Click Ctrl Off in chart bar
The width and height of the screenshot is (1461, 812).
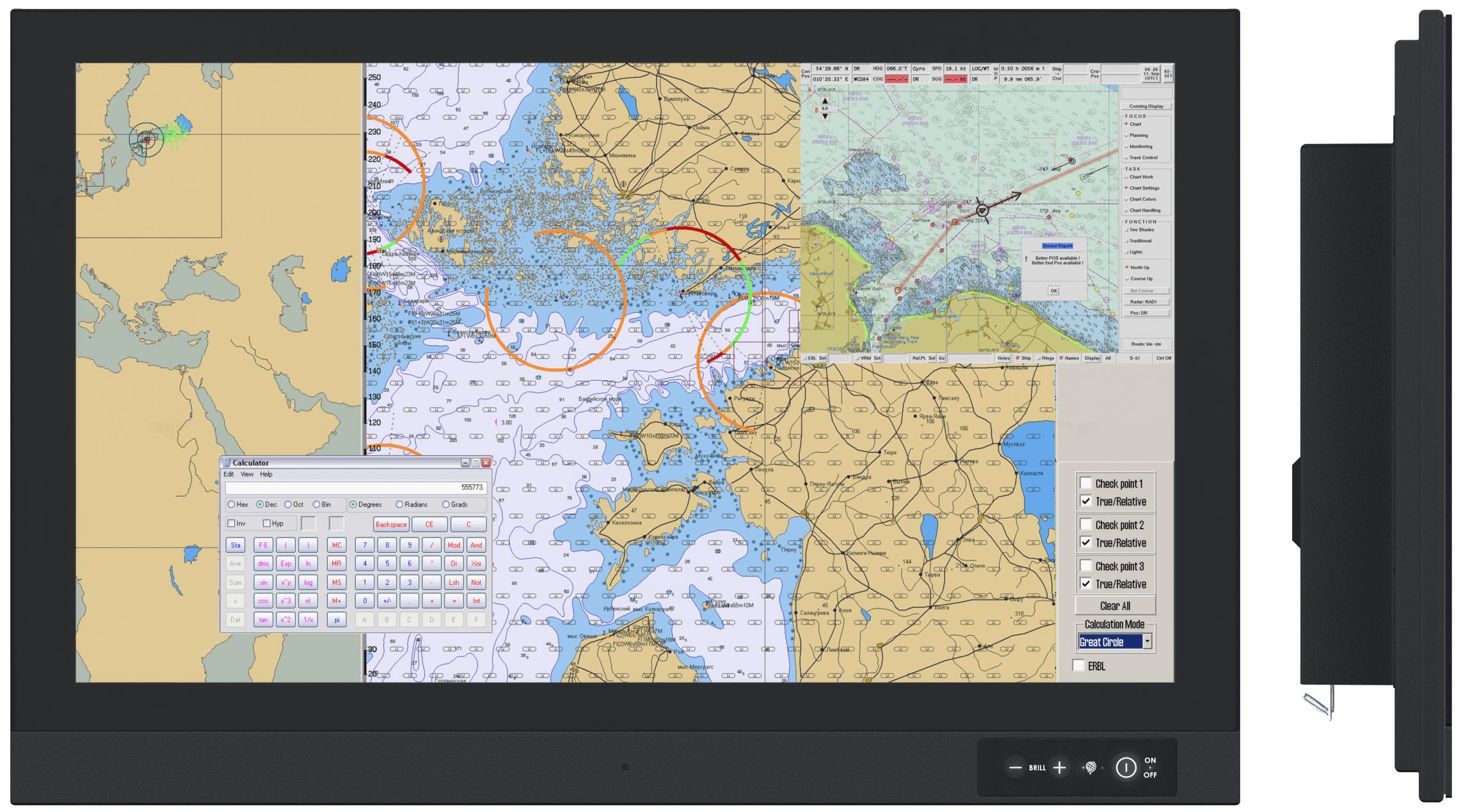1163,358
